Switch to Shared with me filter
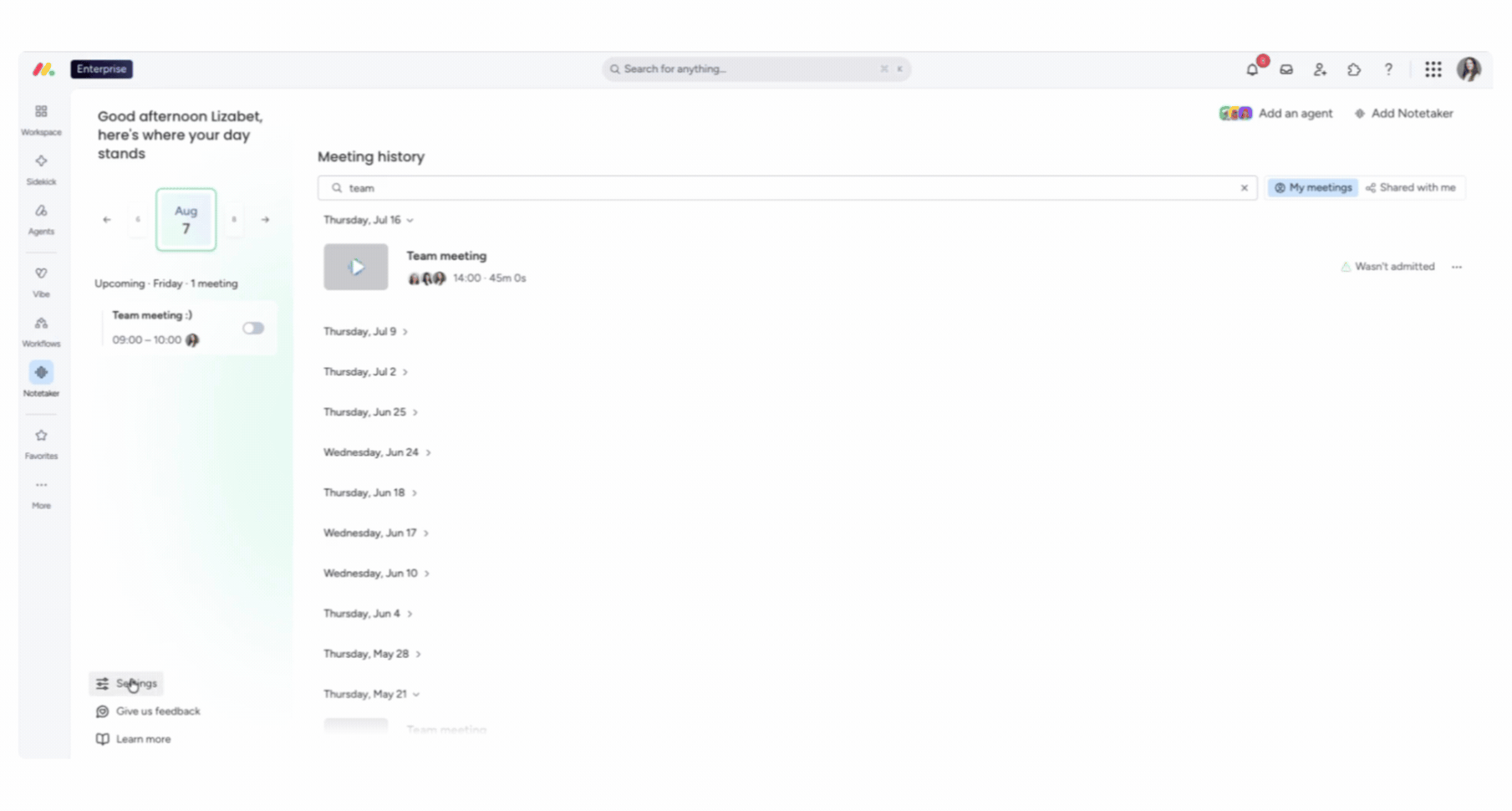This screenshot has width=1512, height=811. [x=1410, y=188]
